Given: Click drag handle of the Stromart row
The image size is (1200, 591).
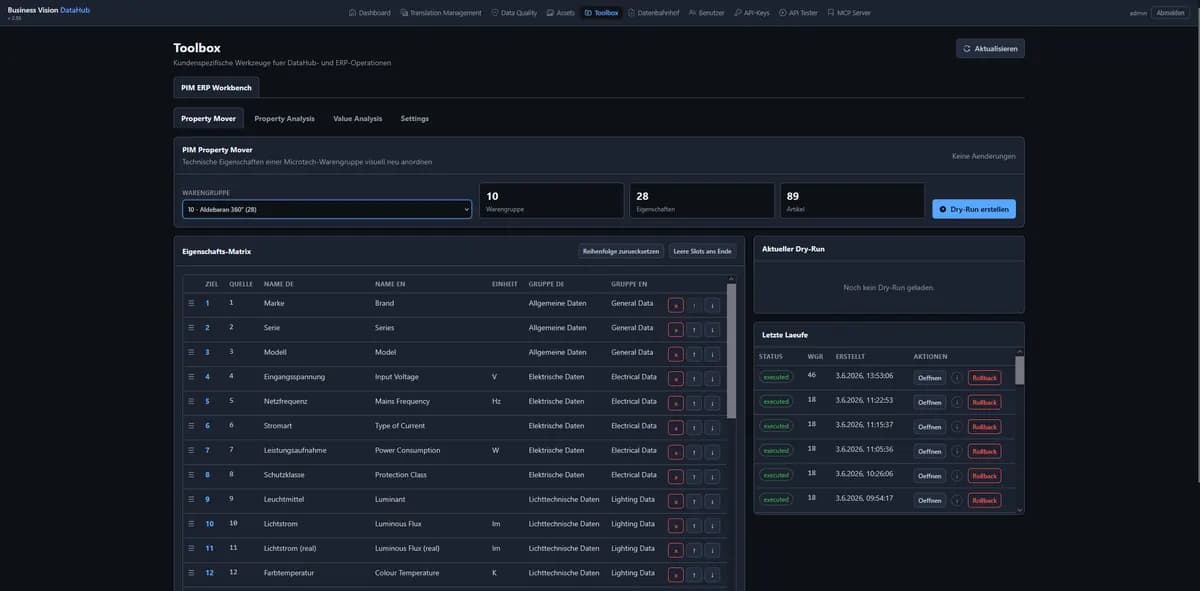Looking at the screenshot, I should coord(191,426).
